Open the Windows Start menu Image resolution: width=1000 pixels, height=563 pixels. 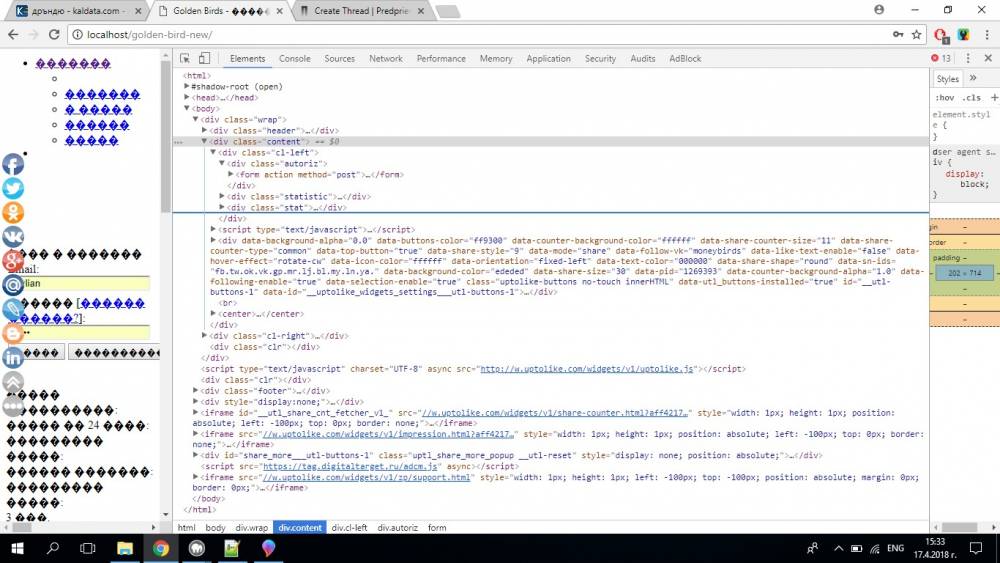click(17, 548)
